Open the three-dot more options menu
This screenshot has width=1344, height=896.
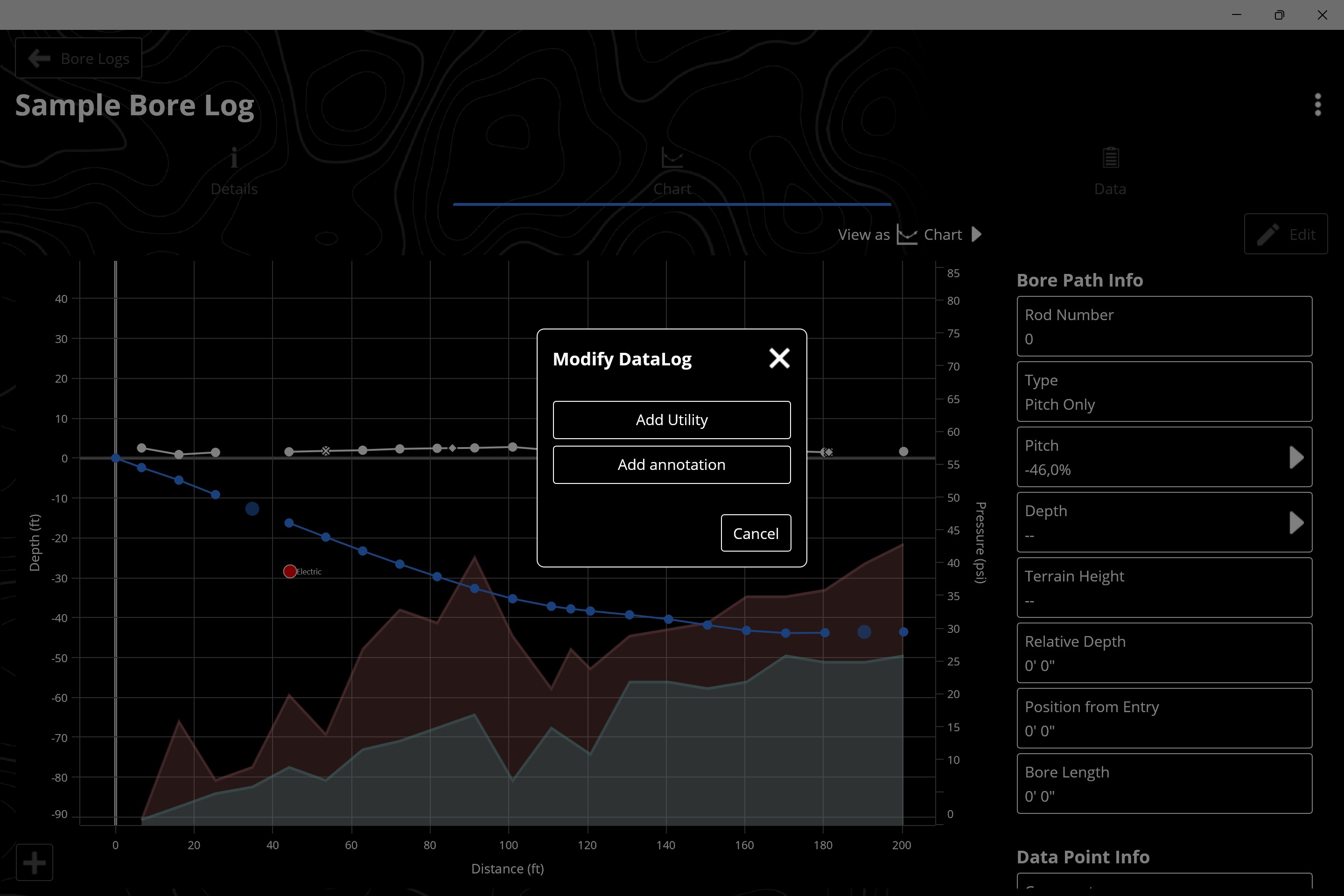(x=1318, y=105)
